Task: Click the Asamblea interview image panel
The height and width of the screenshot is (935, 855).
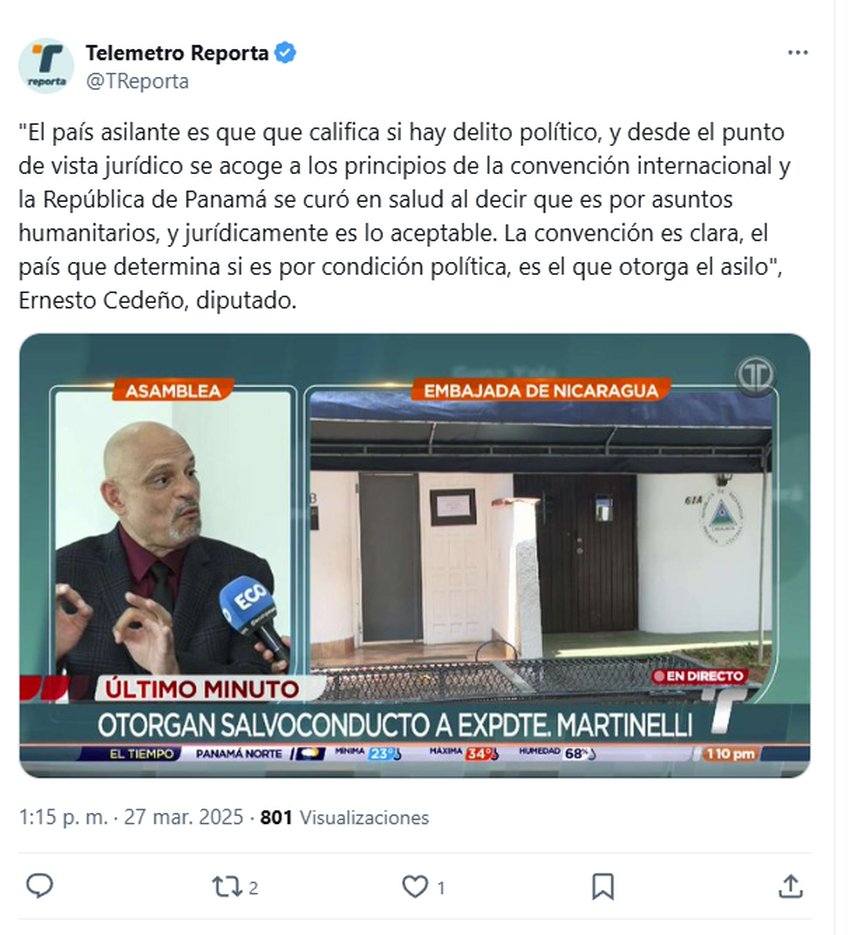Action: [x=173, y=531]
